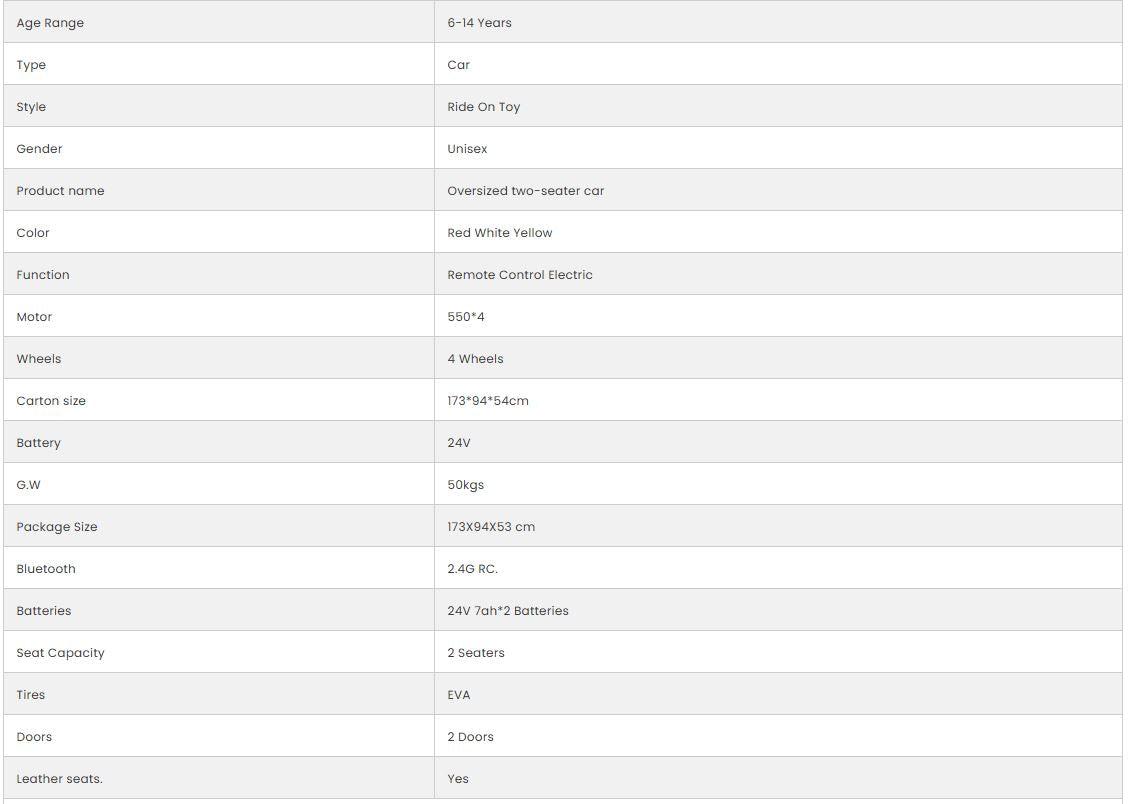
Task: Click the "Product name" row label
Action: 60,191
